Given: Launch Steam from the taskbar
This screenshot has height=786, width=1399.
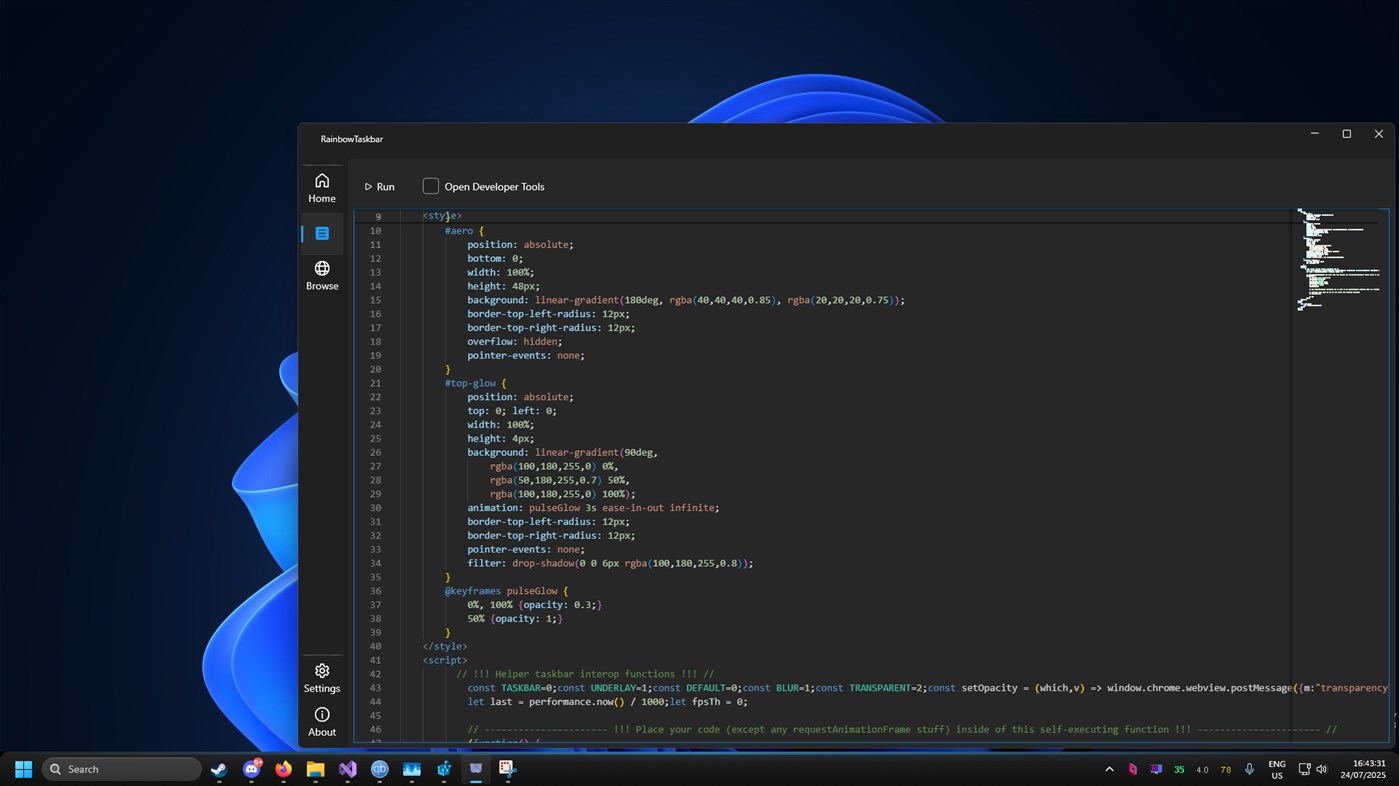Looking at the screenshot, I should point(218,769).
